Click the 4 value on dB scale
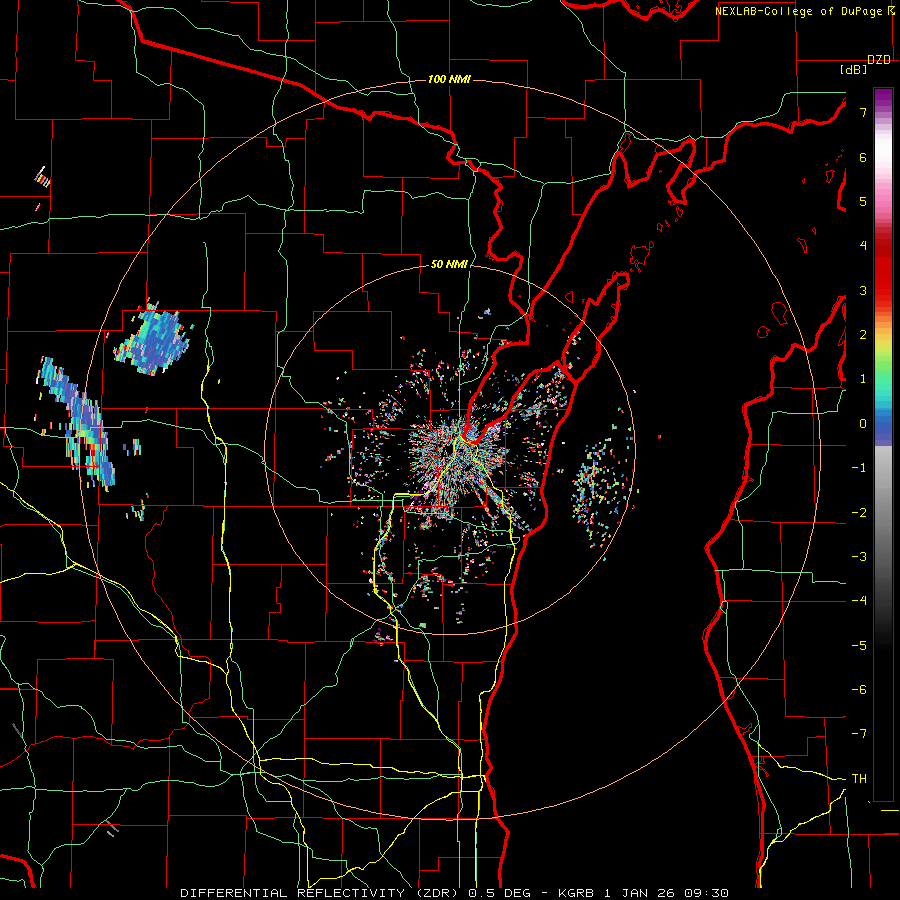 click(863, 246)
